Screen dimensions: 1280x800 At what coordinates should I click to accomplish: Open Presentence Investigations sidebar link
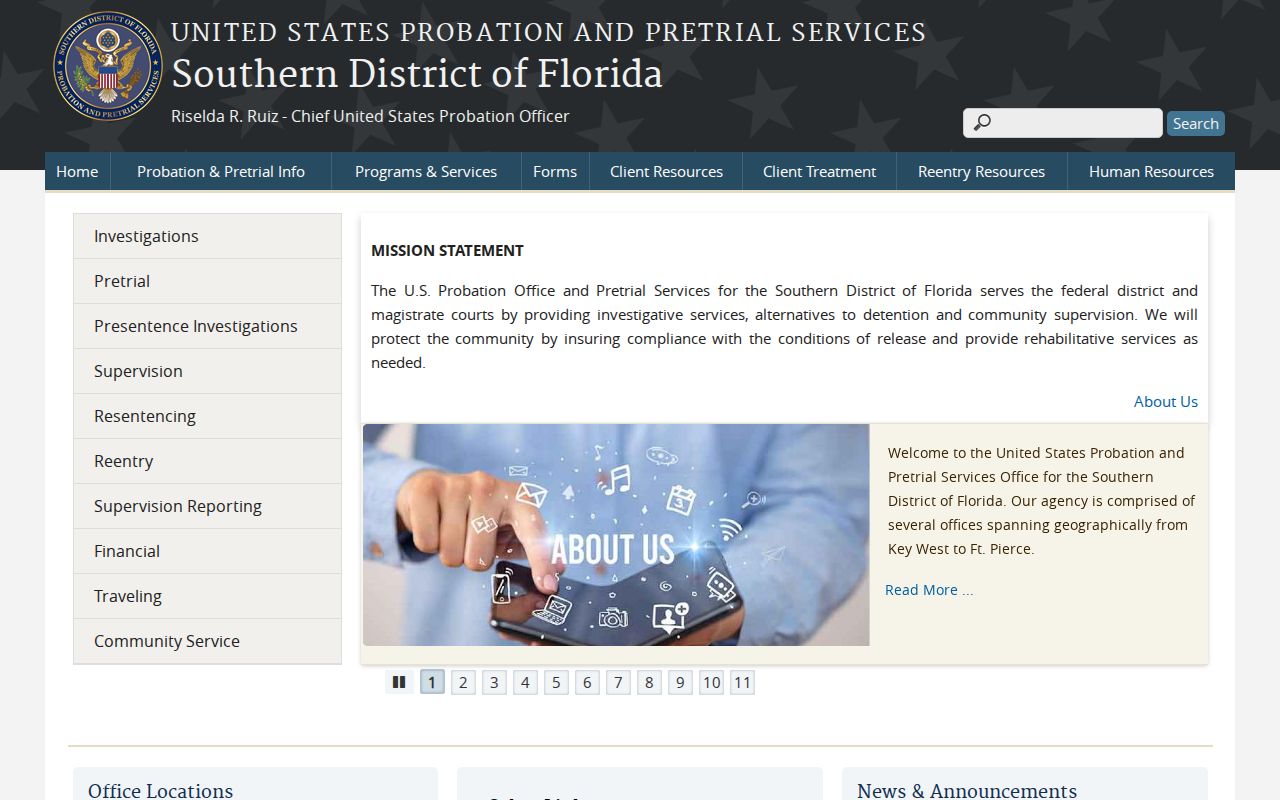[207, 326]
